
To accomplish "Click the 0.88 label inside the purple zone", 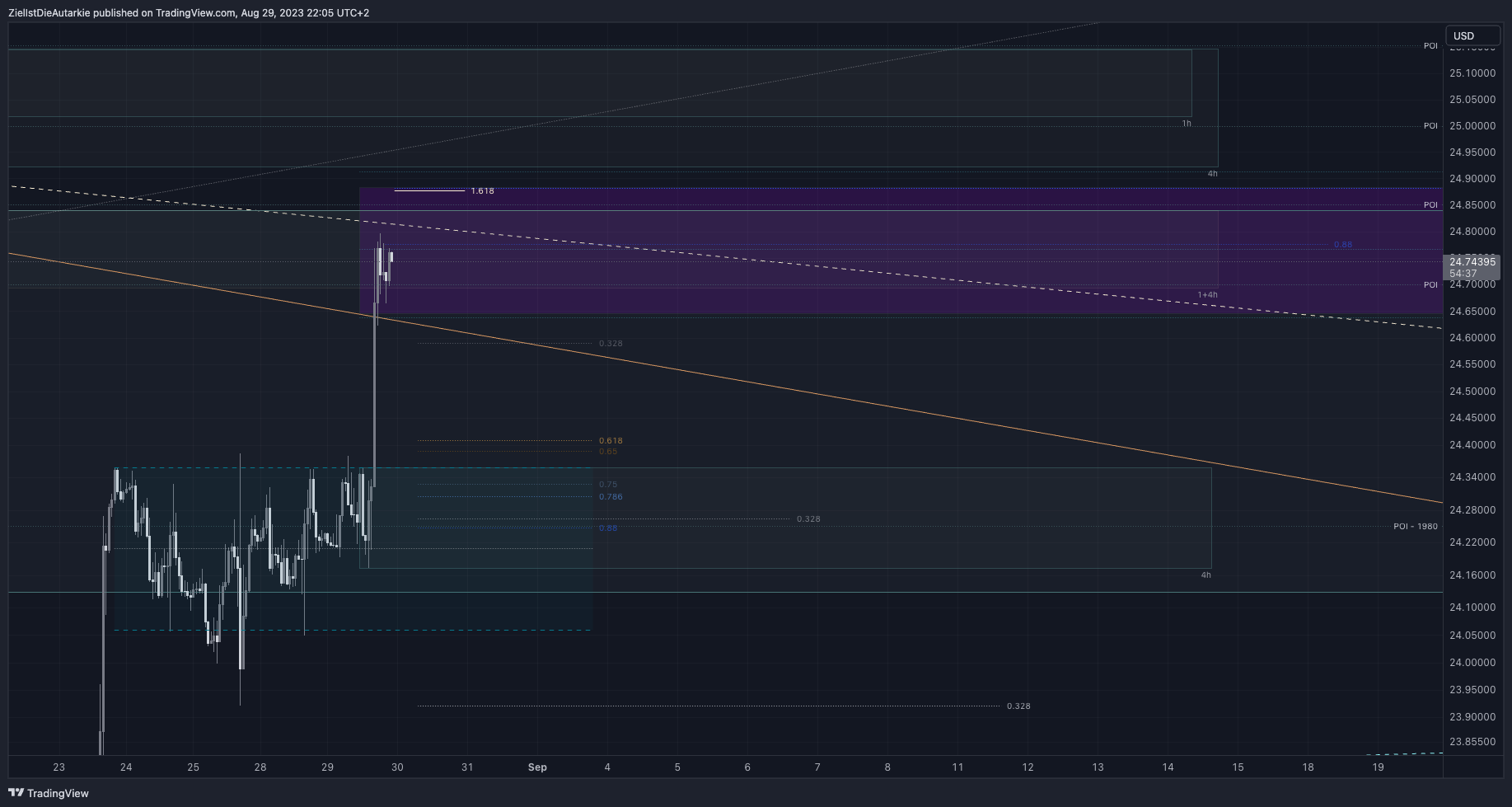I will point(1343,245).
